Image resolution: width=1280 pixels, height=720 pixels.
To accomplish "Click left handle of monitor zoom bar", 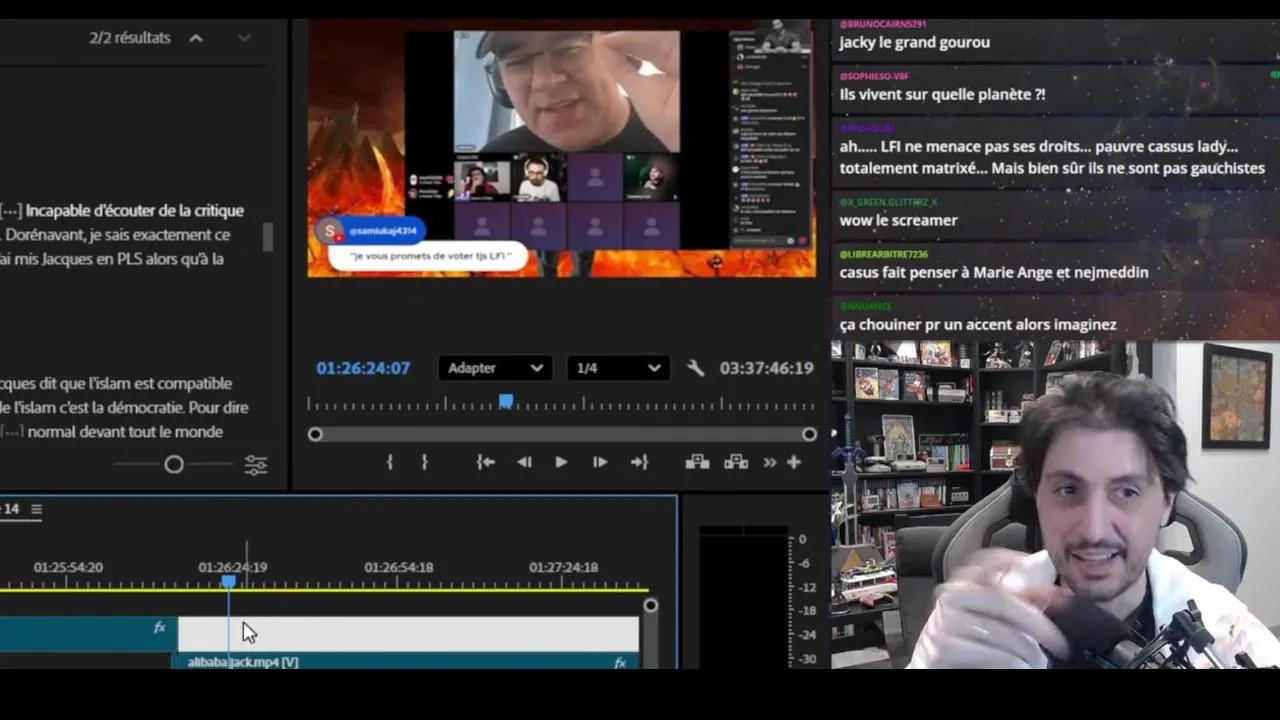I will (315, 434).
